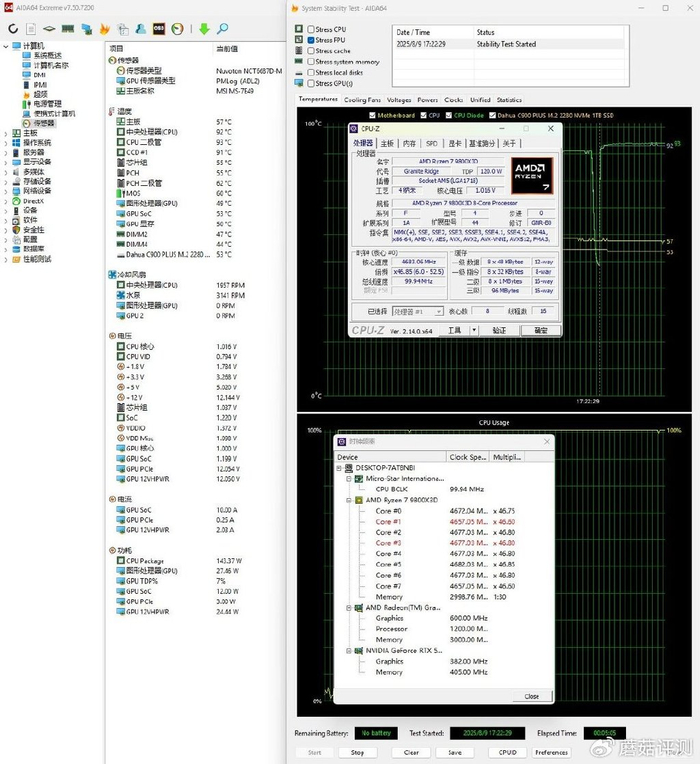
Task: Uncheck the Stress FPU checkbox
Action: coord(311,40)
